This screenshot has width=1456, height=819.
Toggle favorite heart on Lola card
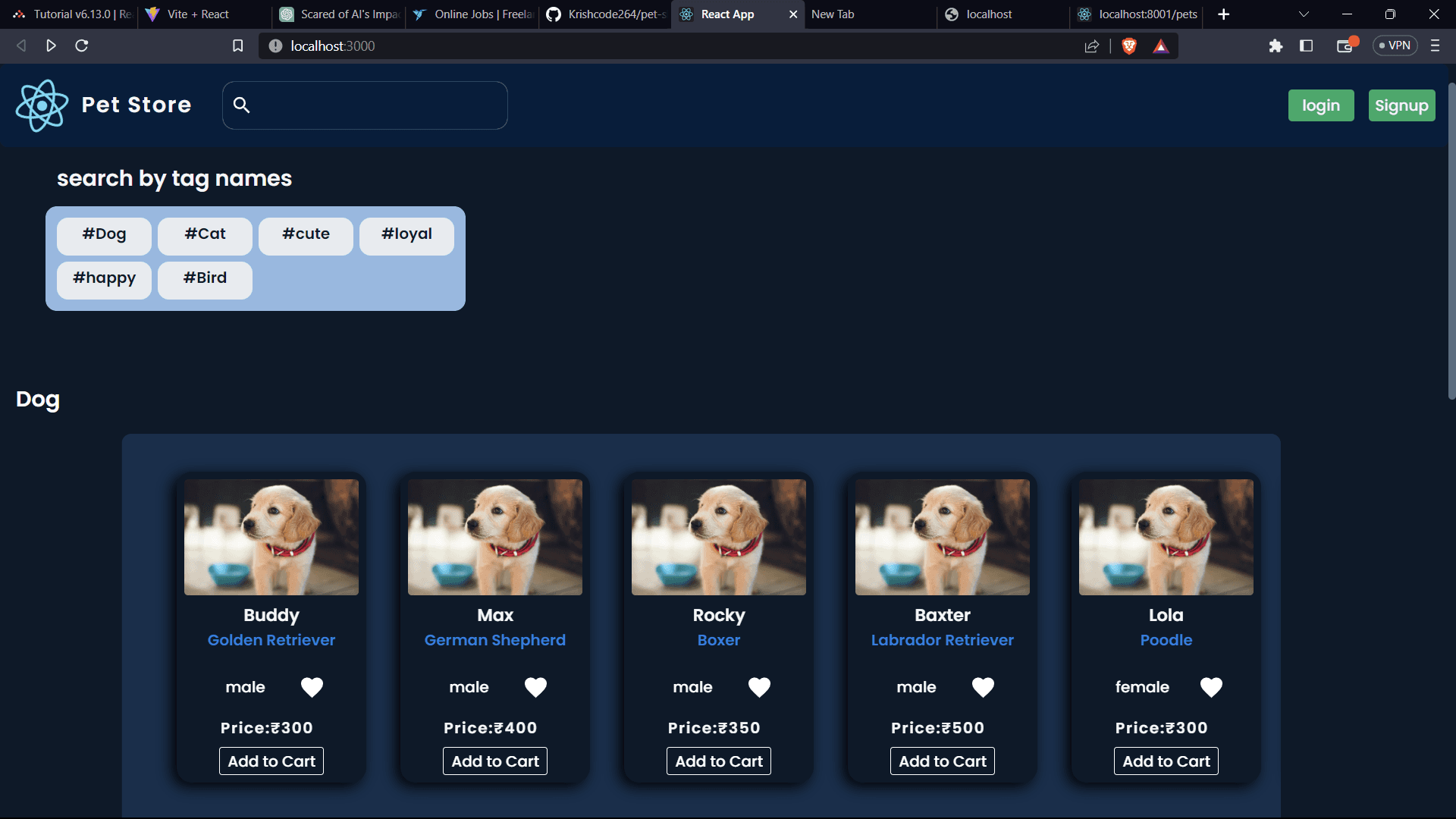1211,687
